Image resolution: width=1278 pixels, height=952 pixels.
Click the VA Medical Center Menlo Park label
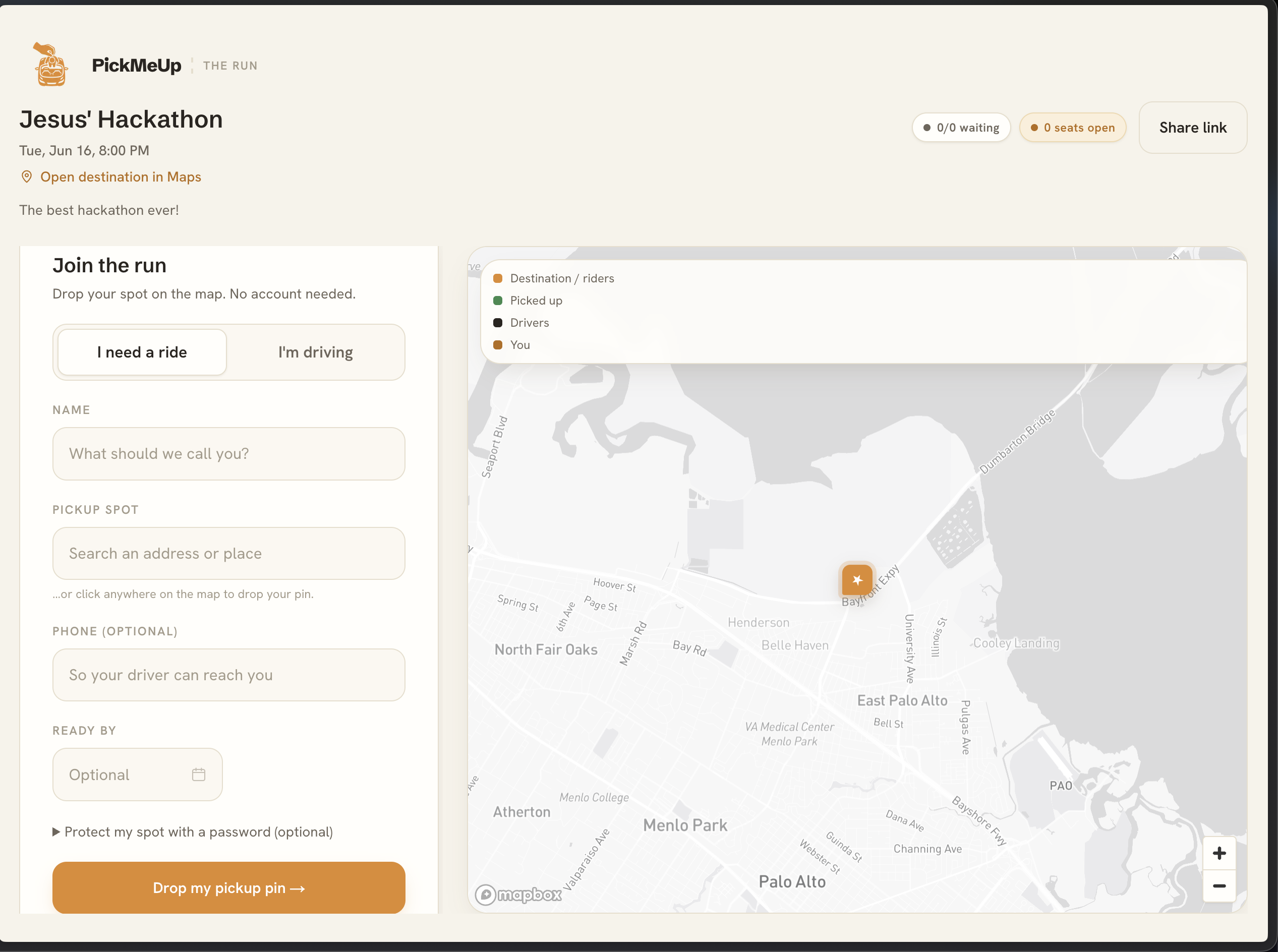tap(789, 734)
